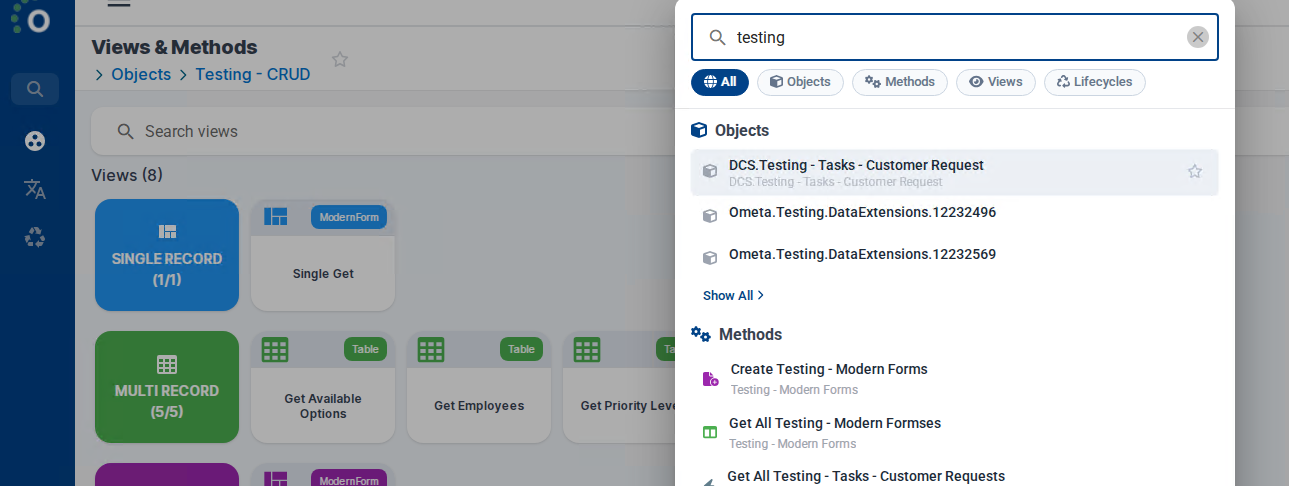The width and height of the screenshot is (1289, 486).
Task: Open the lifecycles recycle icon in sidebar
Action: point(35,237)
